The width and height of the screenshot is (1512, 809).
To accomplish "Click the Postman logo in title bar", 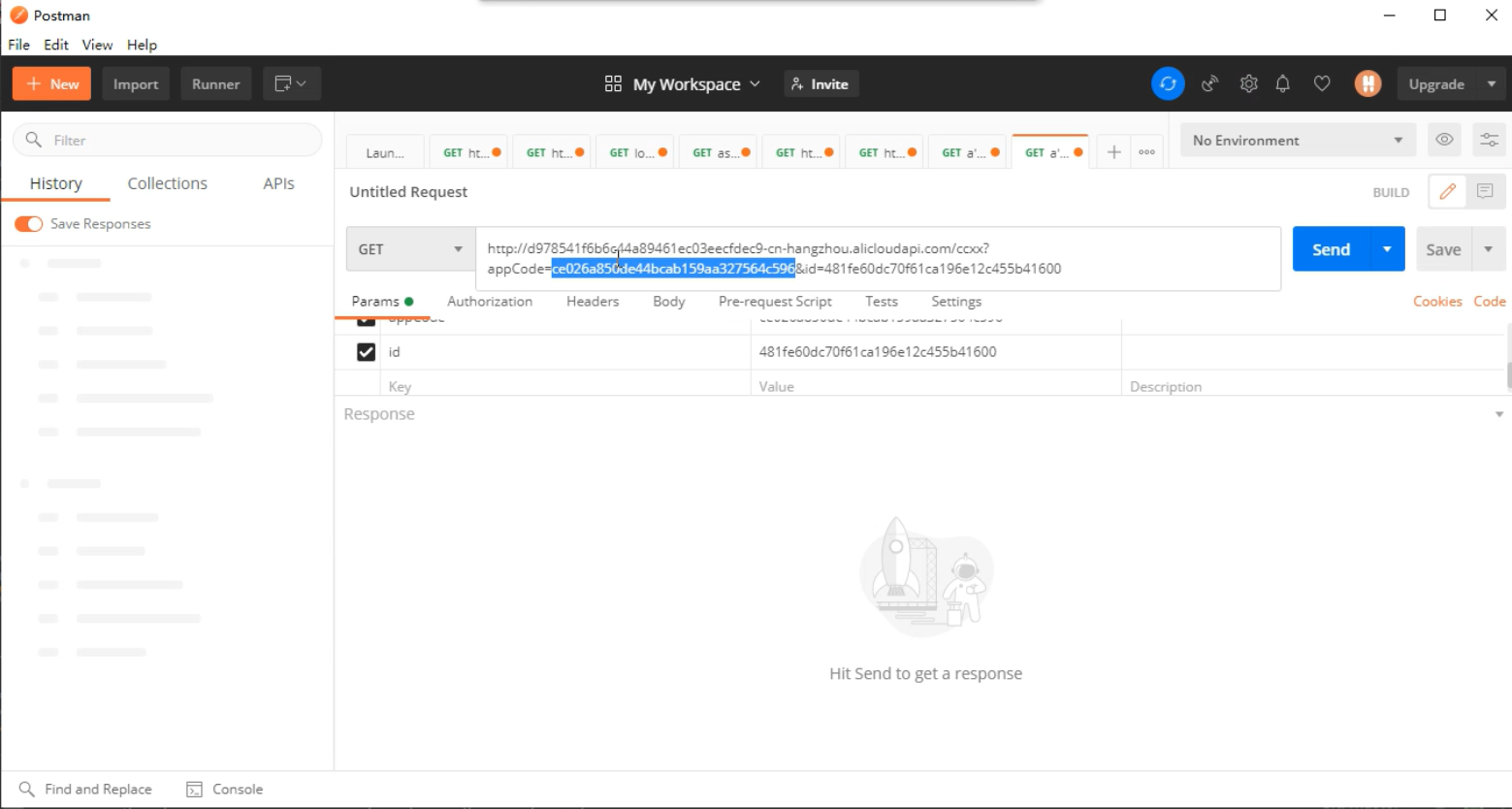I will pos(18,15).
